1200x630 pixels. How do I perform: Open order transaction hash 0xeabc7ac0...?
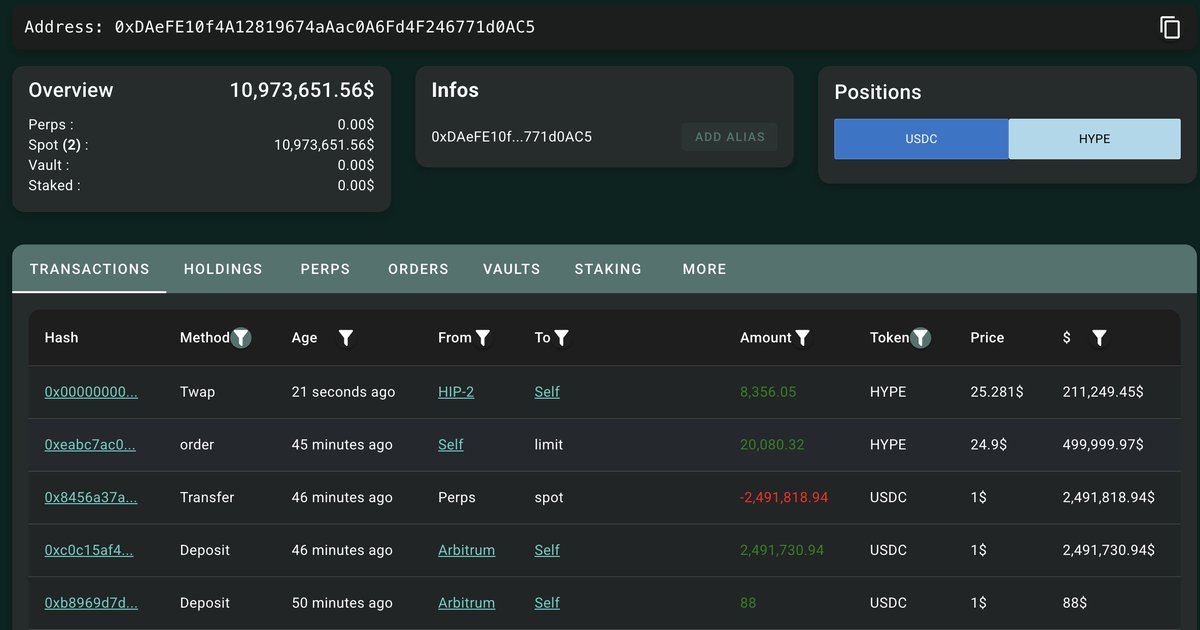[90, 445]
